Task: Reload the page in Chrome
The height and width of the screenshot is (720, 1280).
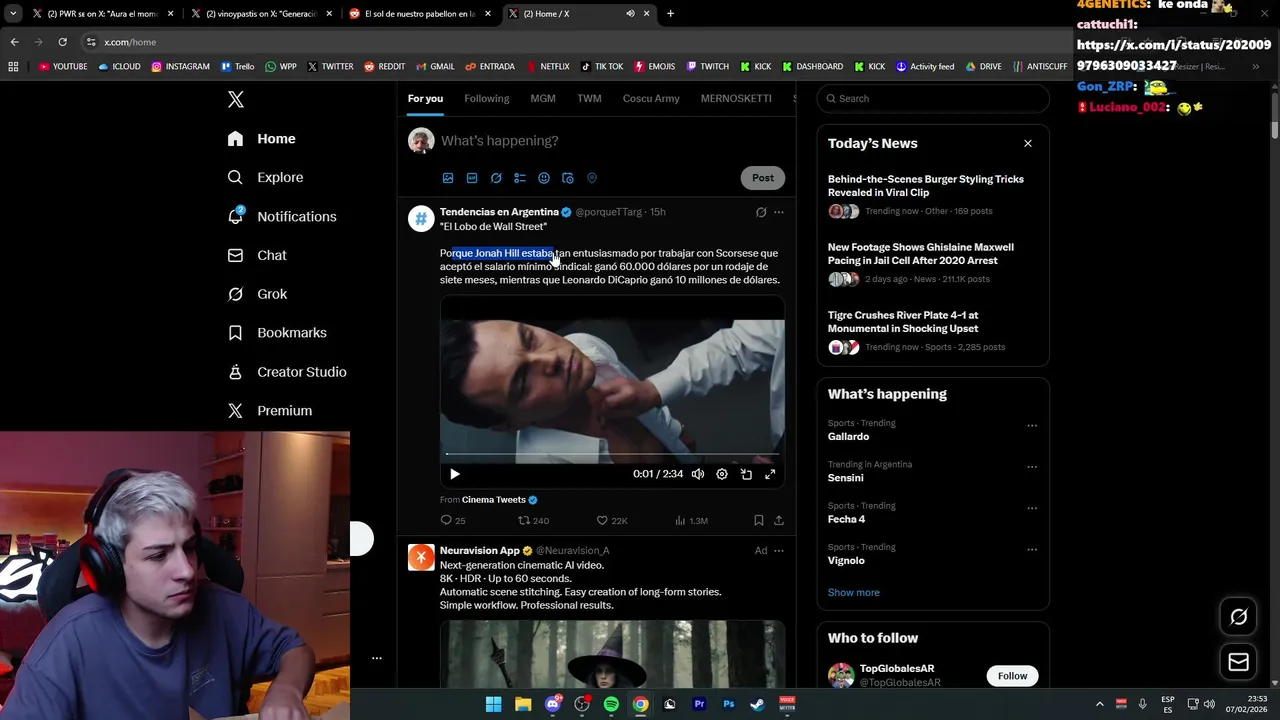Action: tap(62, 42)
